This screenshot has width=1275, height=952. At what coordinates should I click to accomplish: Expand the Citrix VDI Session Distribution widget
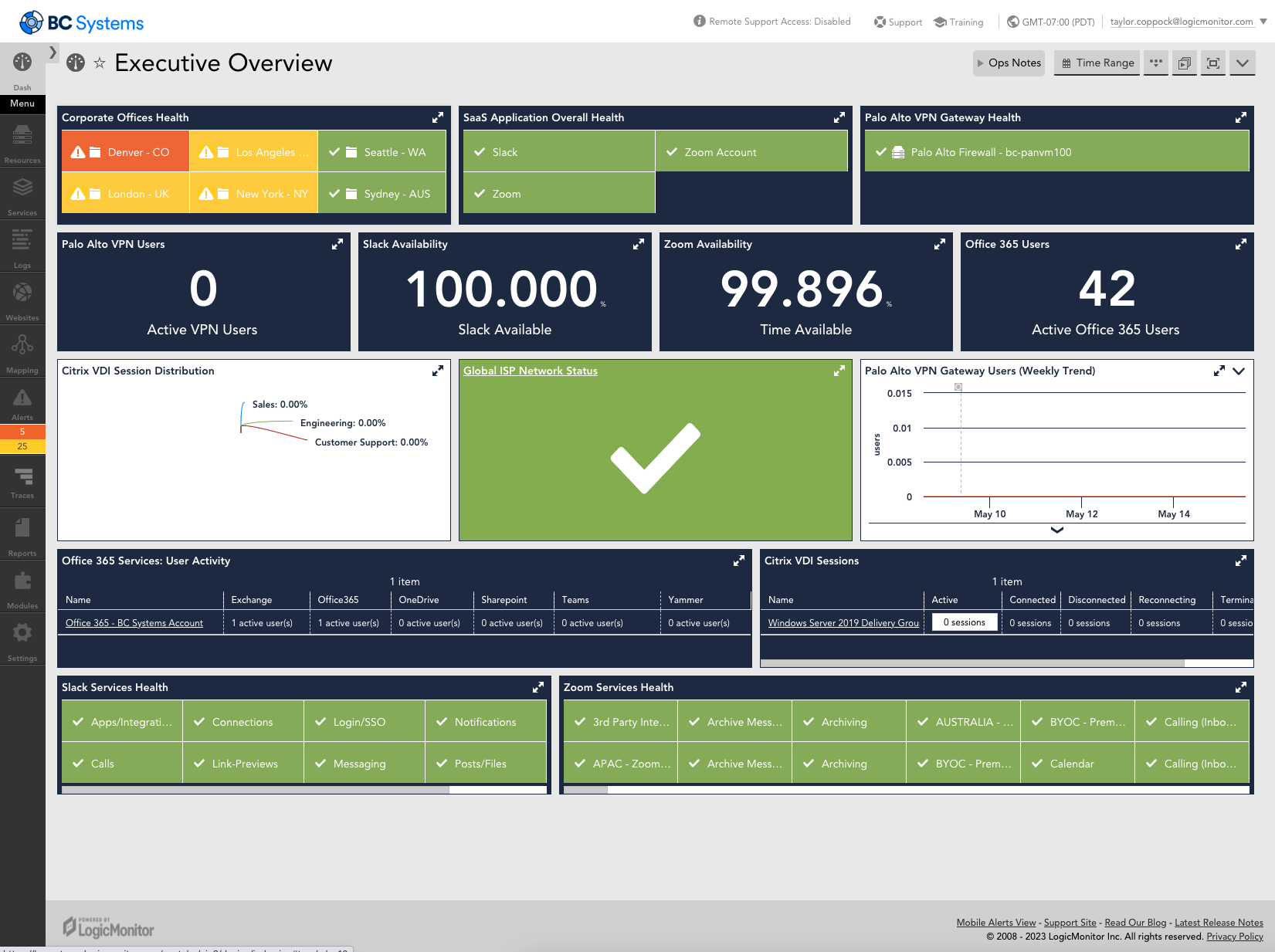pos(438,371)
